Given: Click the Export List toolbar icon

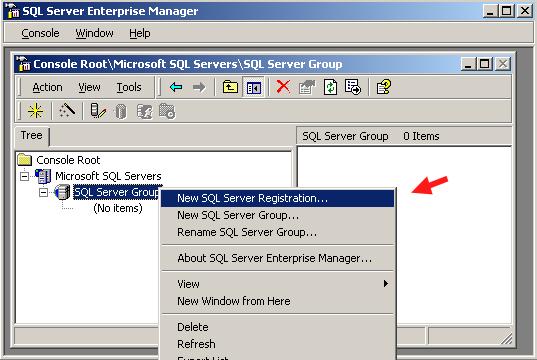Looking at the screenshot, I should point(353,87).
